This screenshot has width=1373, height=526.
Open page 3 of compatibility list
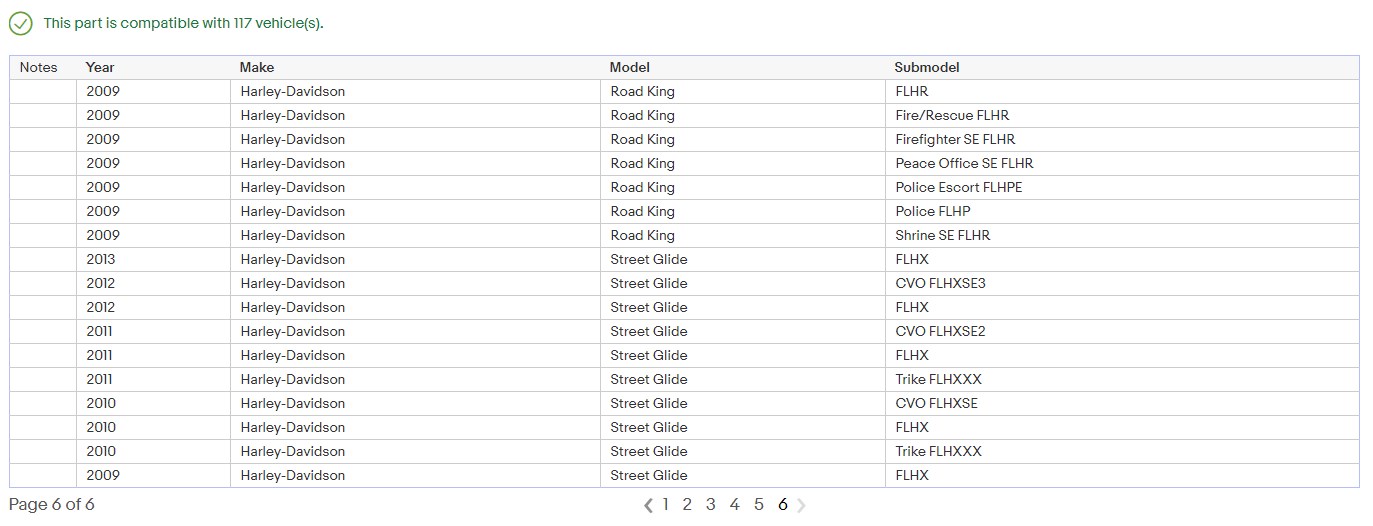[711, 504]
